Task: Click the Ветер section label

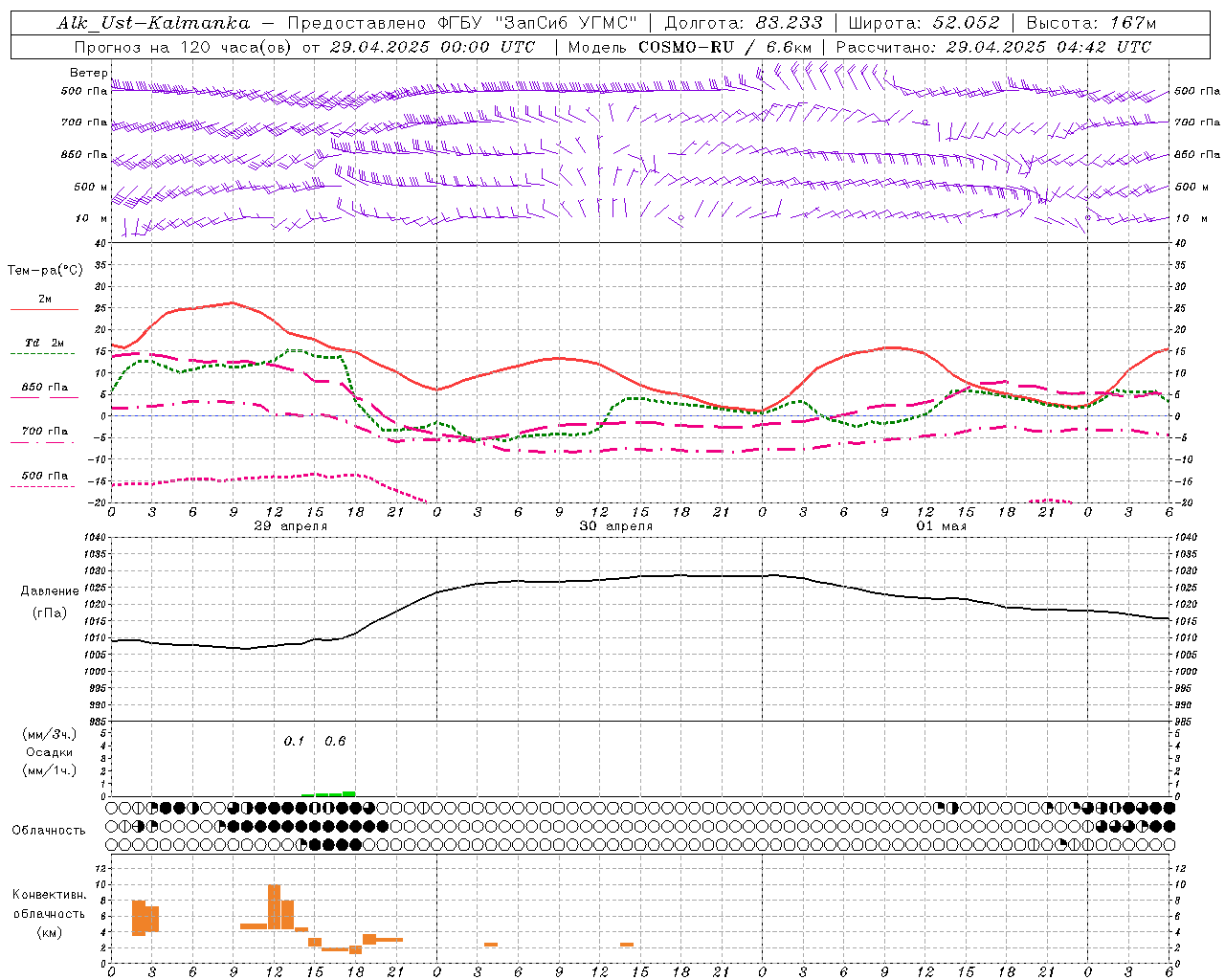Action: (89, 73)
